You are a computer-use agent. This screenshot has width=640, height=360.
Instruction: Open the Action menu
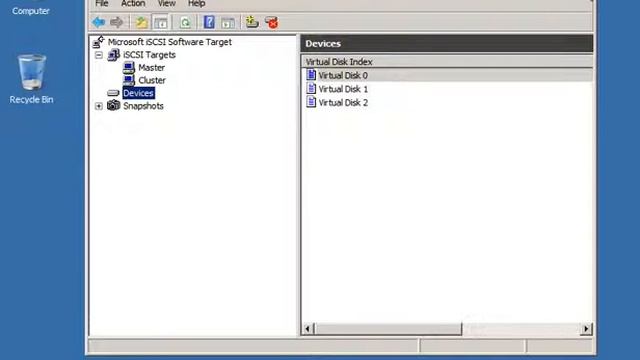point(133,4)
